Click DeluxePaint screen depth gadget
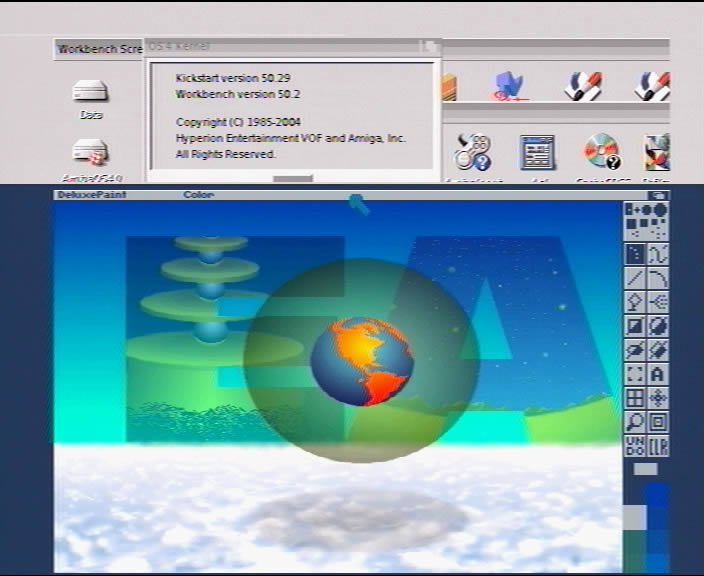Screen dimensions: 704x576 click(x=659, y=195)
